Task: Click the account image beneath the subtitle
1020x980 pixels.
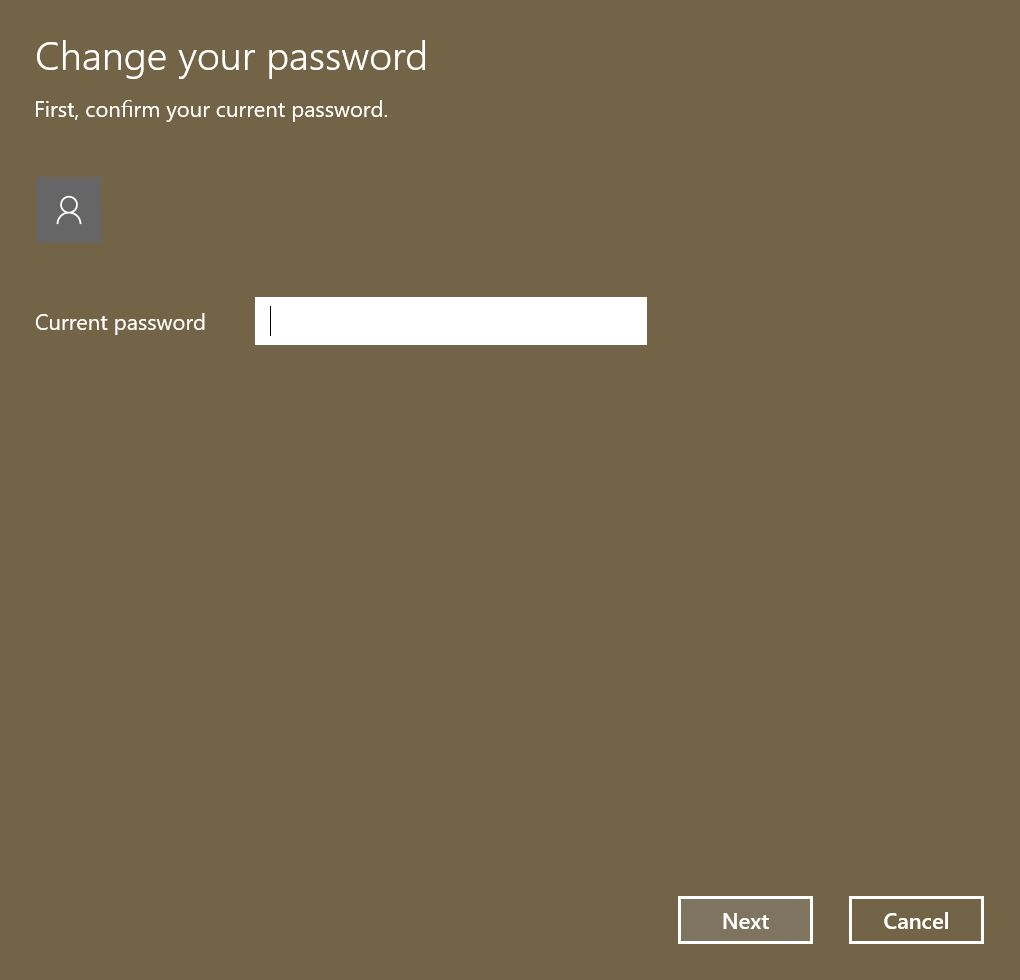Action: 69,210
